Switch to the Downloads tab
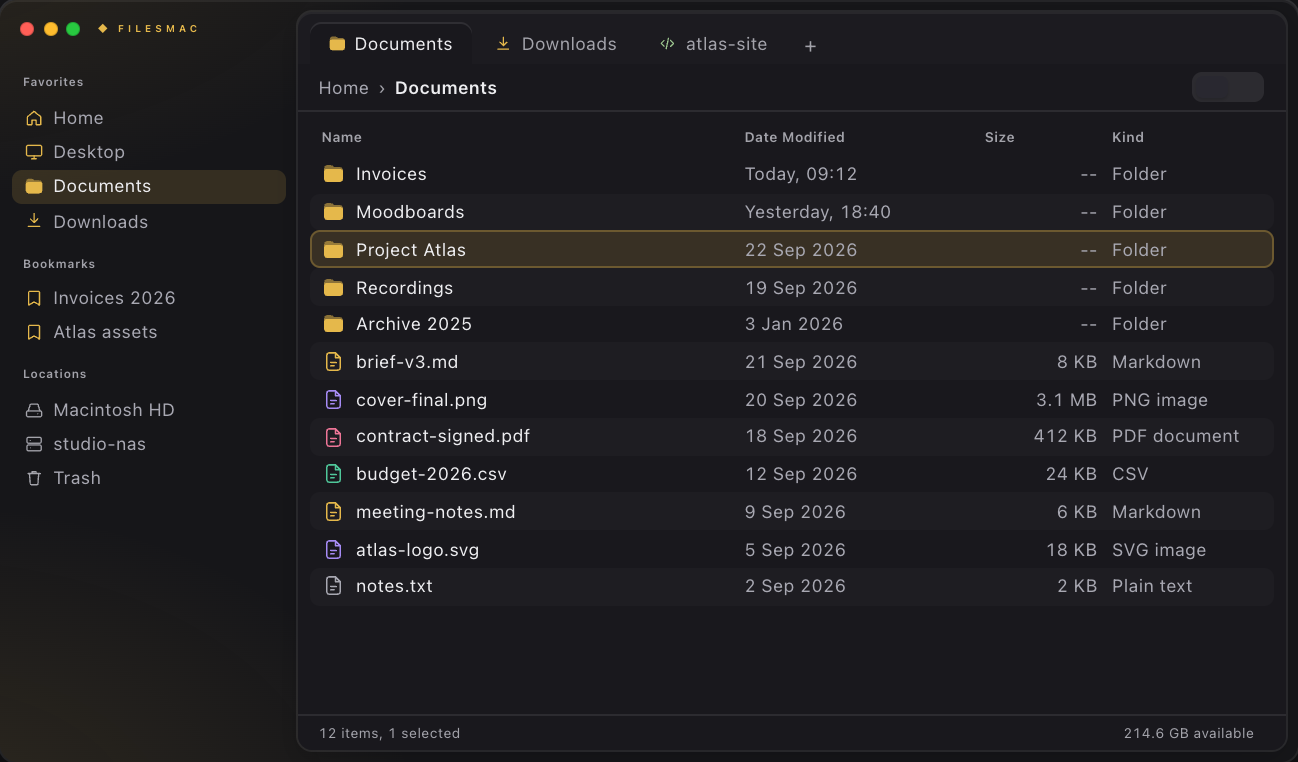1298x762 pixels. point(557,44)
